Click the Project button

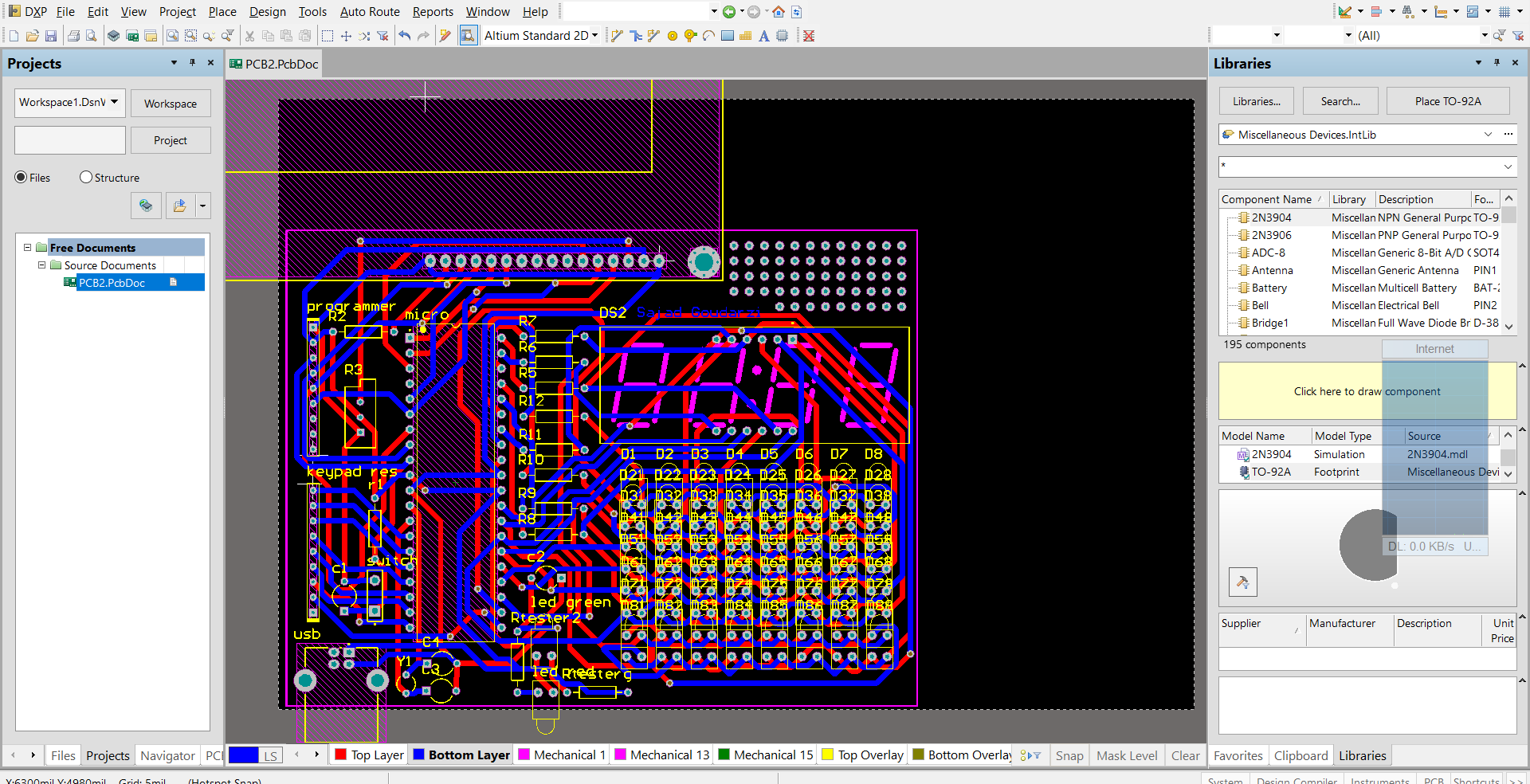click(x=171, y=140)
